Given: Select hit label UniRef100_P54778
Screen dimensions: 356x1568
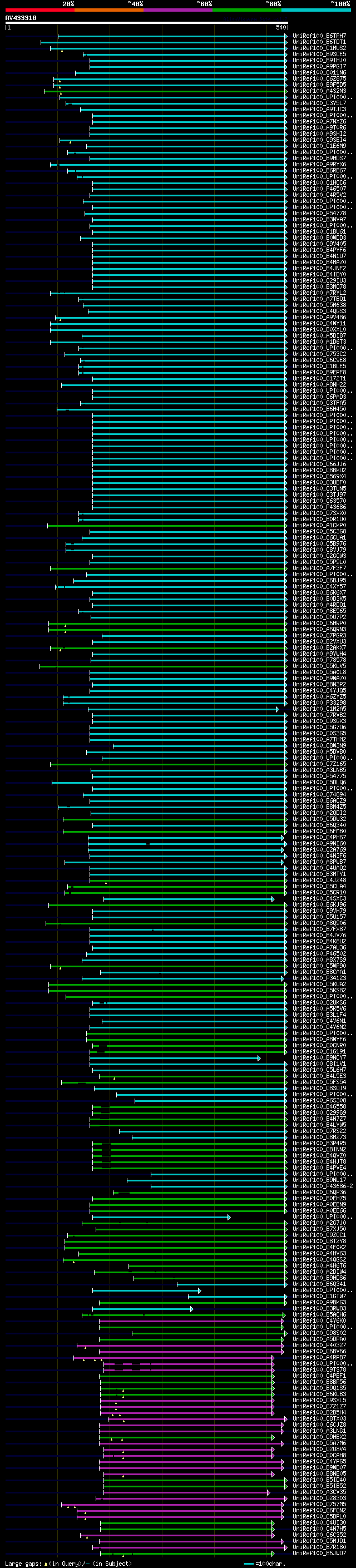Looking at the screenshot, I should [x=319, y=214].
